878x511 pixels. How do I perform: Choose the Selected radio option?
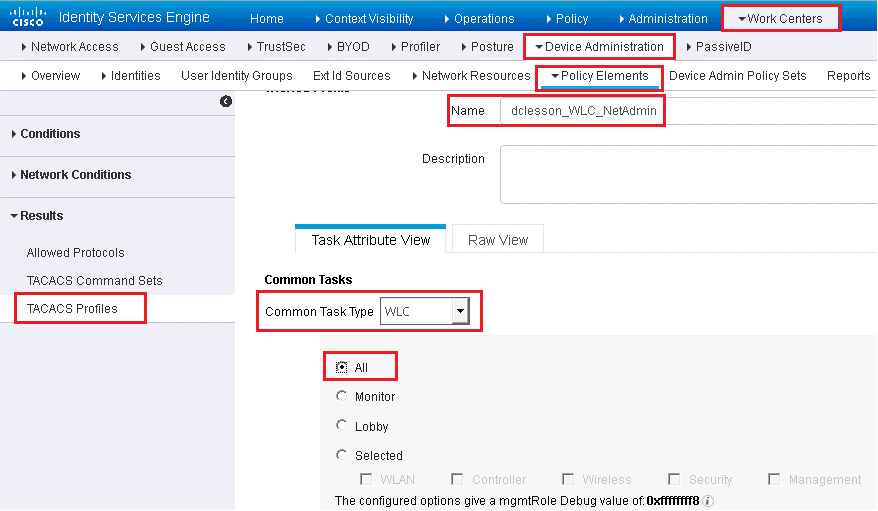point(341,455)
